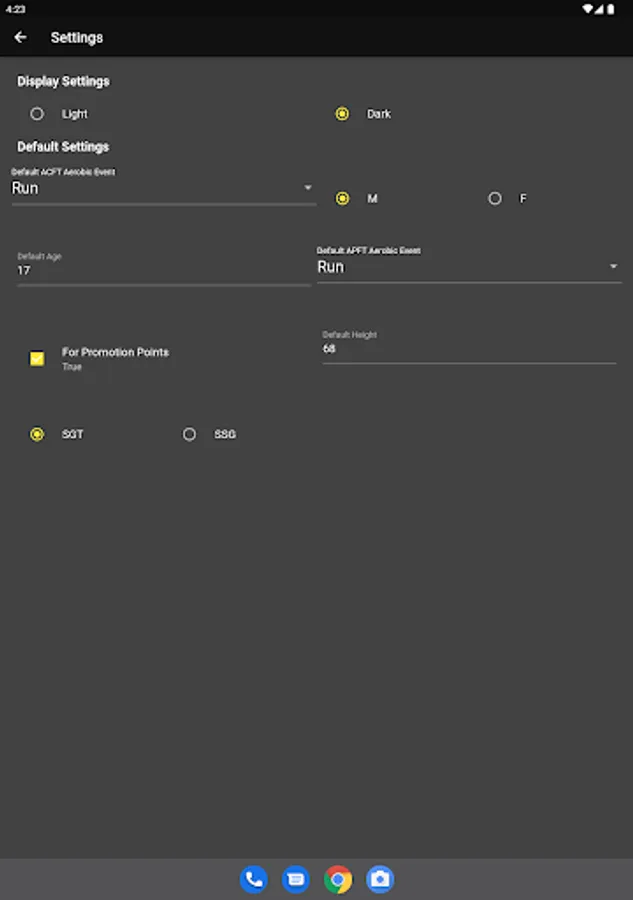Select the Dark display theme
The image size is (633, 900).
click(x=342, y=114)
